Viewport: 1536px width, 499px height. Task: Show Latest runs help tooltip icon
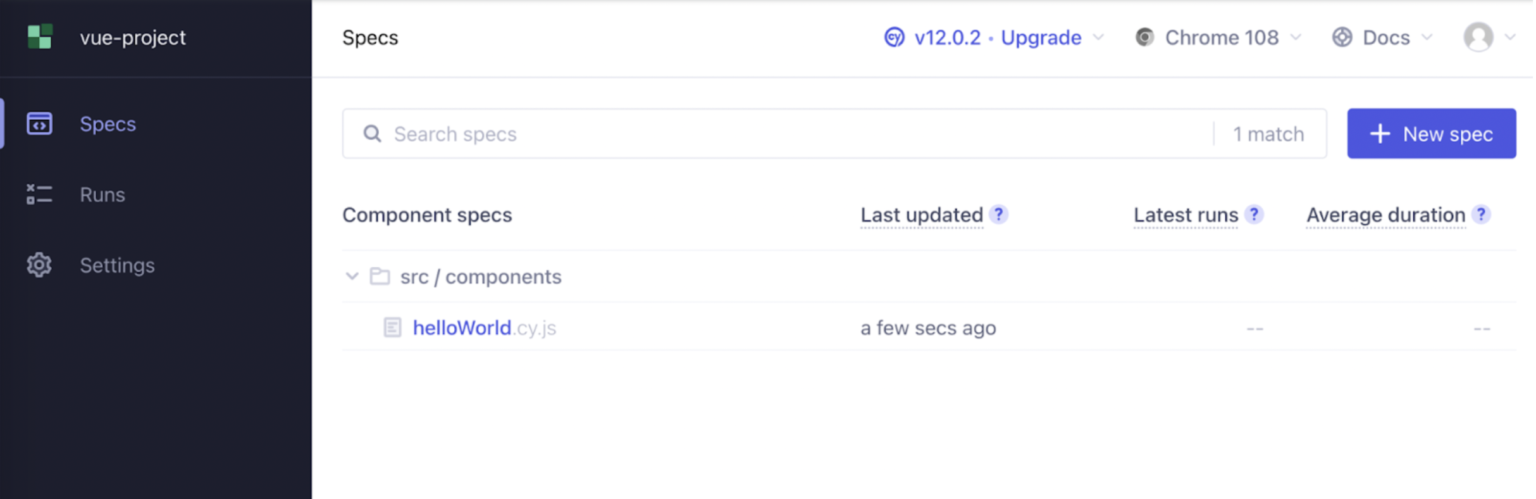[1254, 215]
